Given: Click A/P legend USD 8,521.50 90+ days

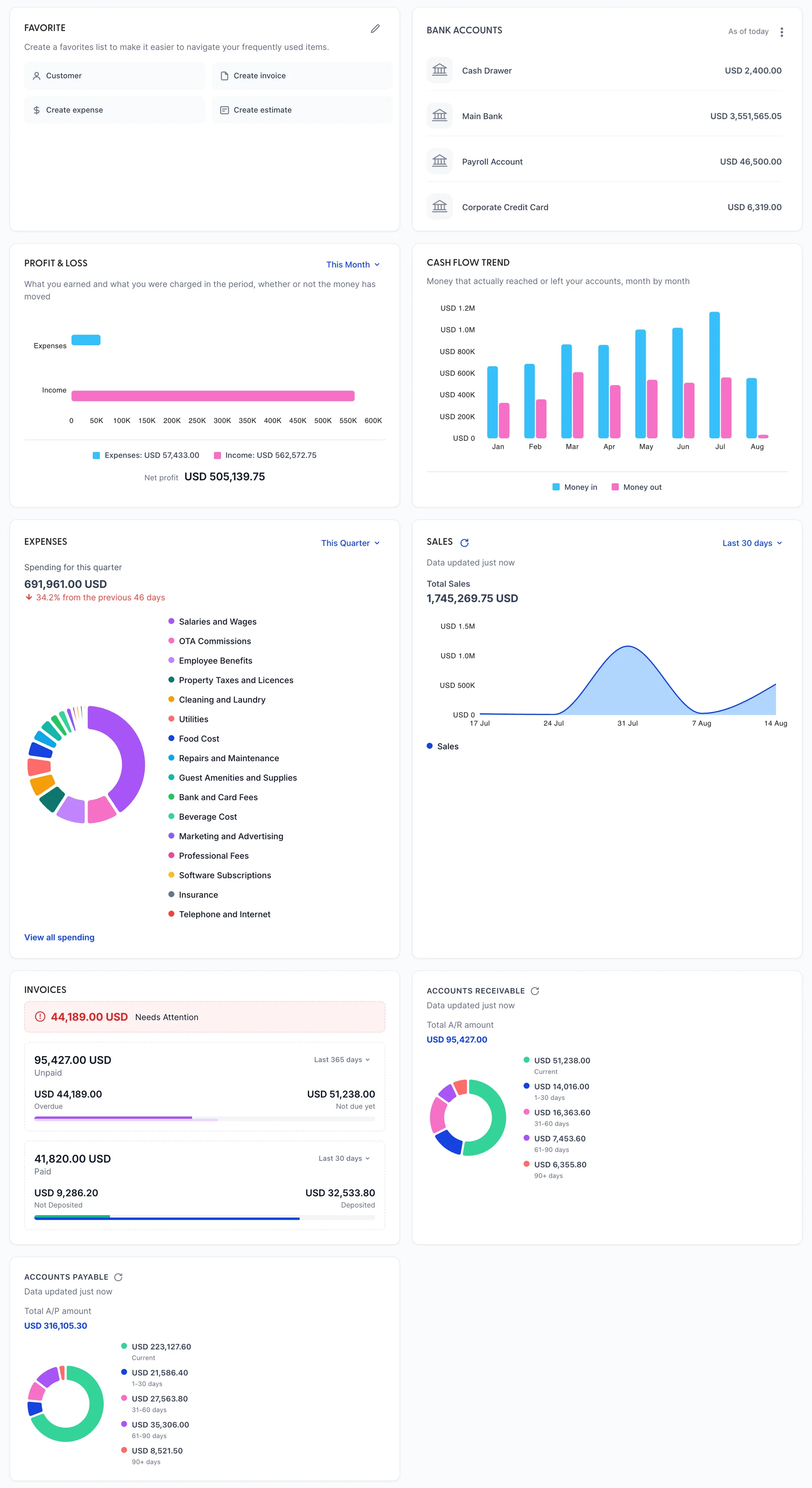Looking at the screenshot, I should [x=152, y=1455].
